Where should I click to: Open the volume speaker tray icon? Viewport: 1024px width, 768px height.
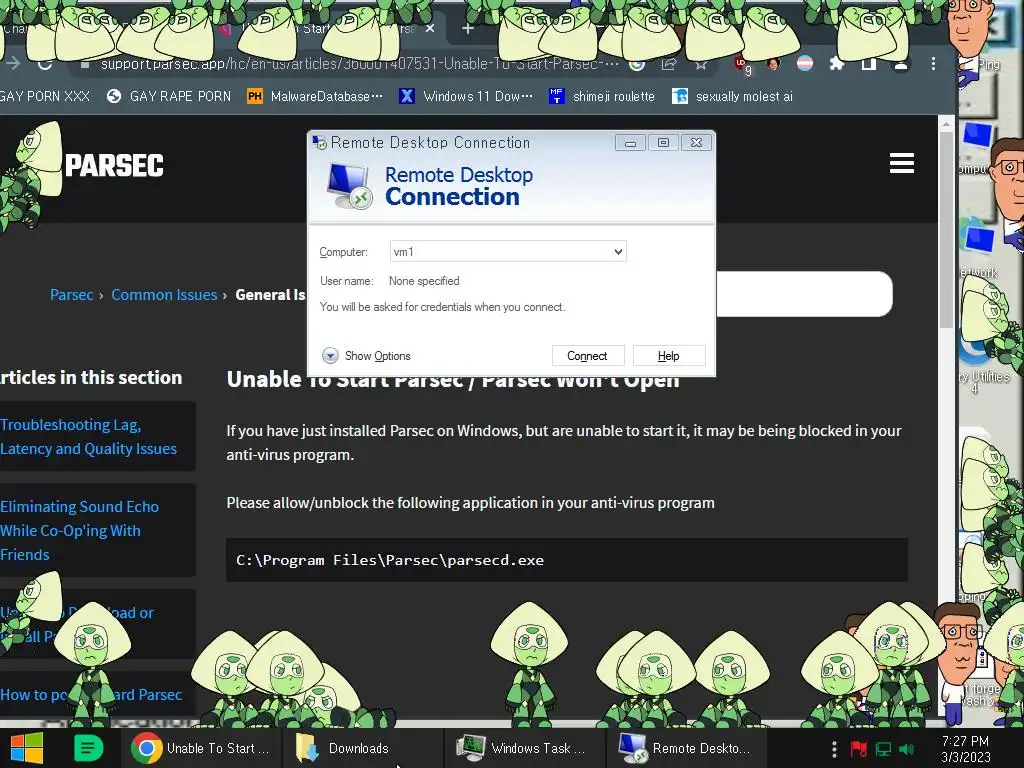click(x=906, y=749)
